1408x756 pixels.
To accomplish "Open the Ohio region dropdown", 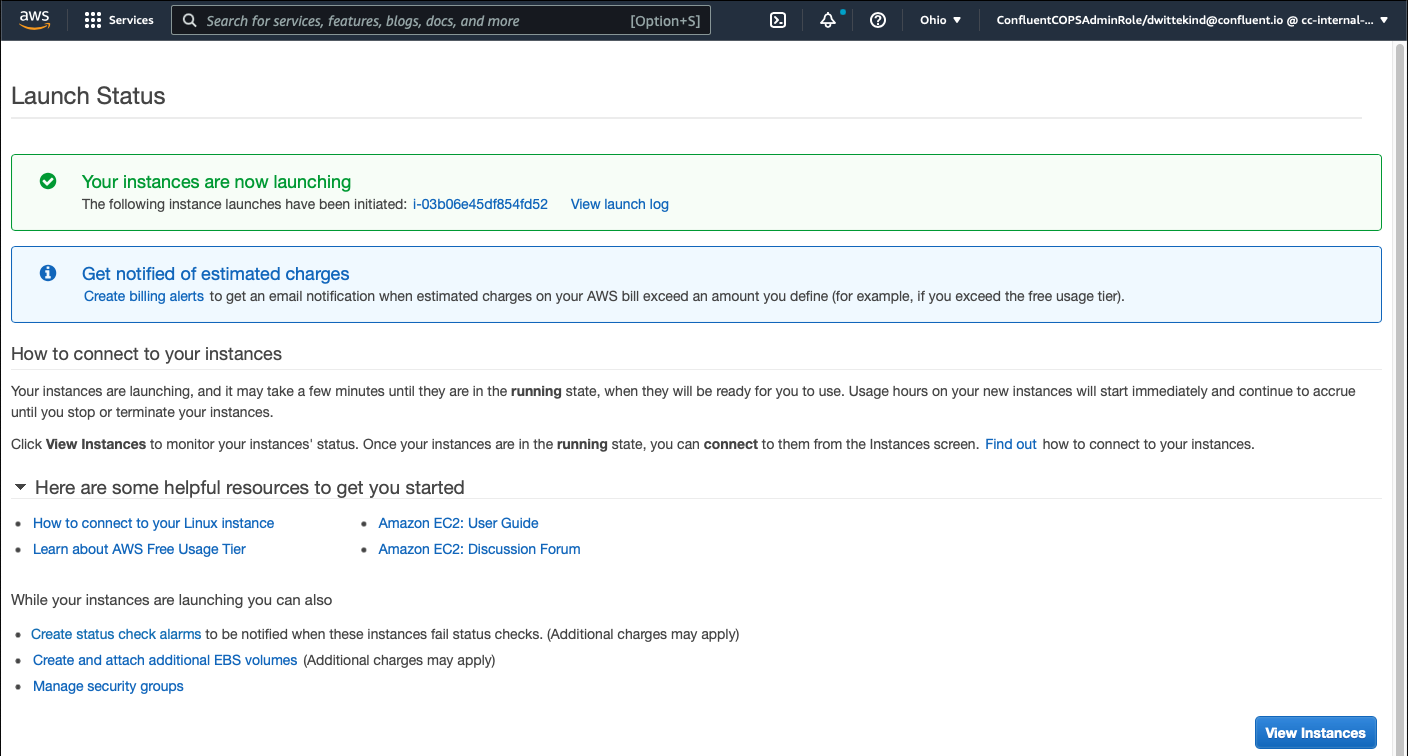I will pos(940,20).
